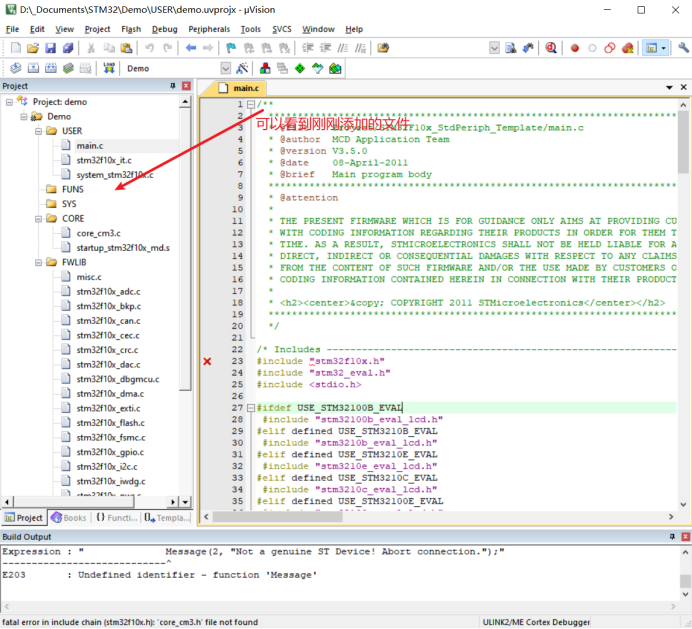Click the Find in Files icon
Screen dimensions: 692x629
point(511,48)
